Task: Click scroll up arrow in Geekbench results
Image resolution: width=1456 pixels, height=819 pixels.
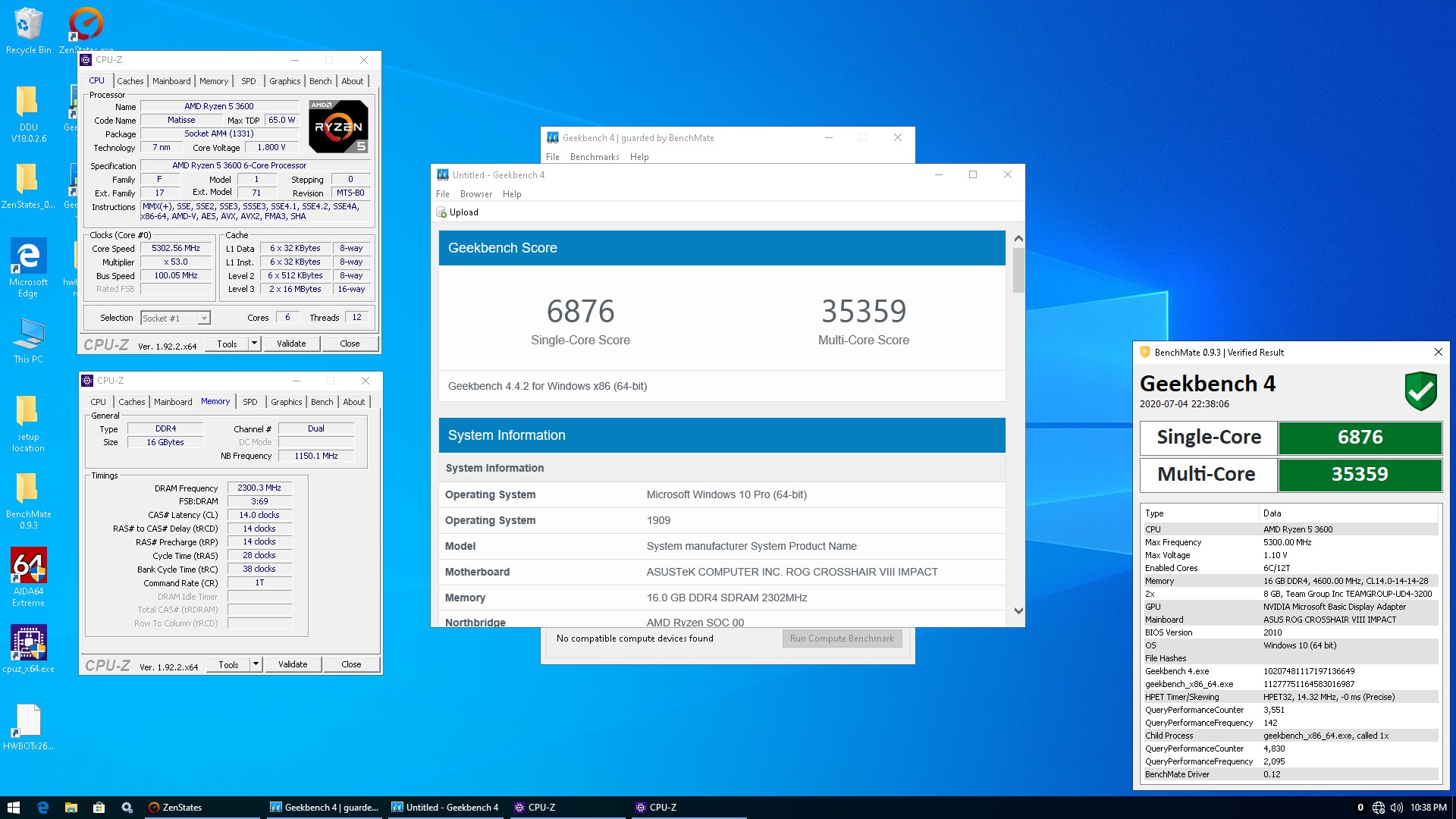Action: point(1018,238)
